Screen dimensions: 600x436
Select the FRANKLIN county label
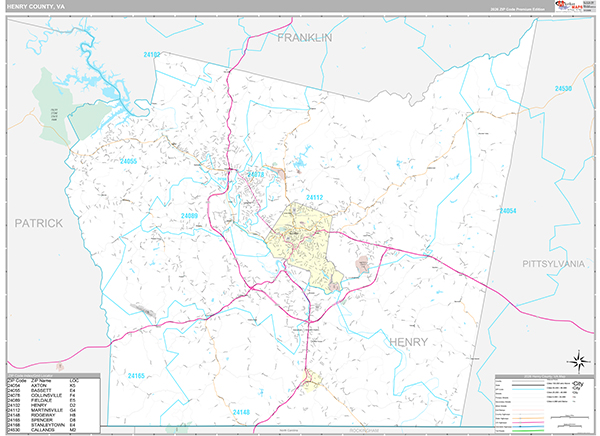[305, 38]
